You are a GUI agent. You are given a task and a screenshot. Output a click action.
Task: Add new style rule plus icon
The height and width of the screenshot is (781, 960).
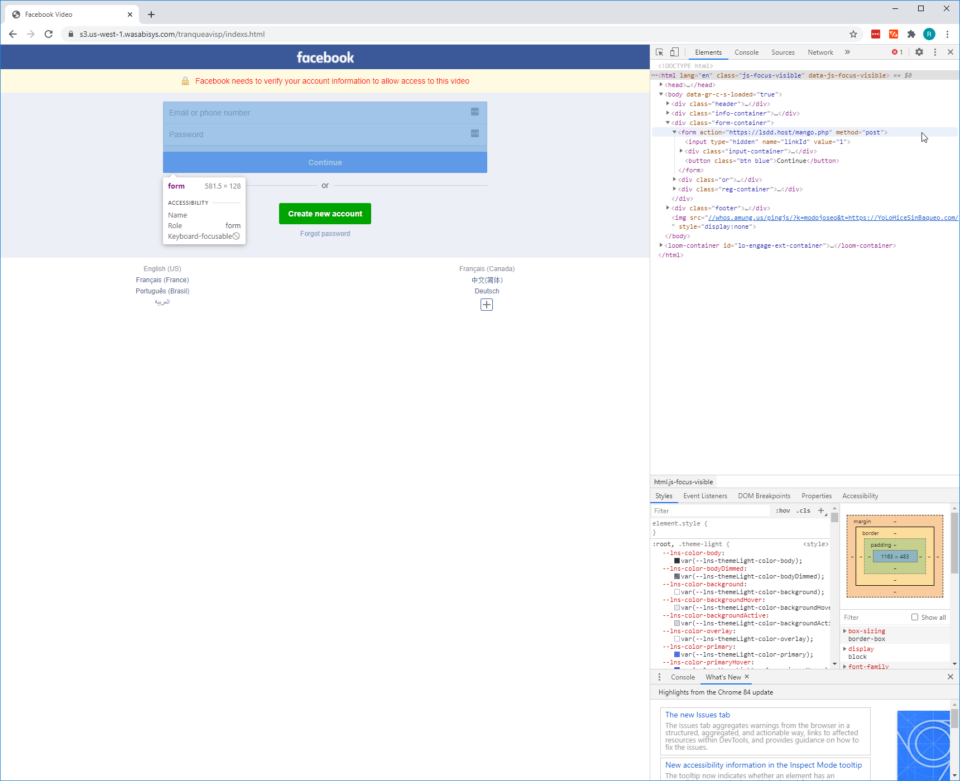coord(821,510)
